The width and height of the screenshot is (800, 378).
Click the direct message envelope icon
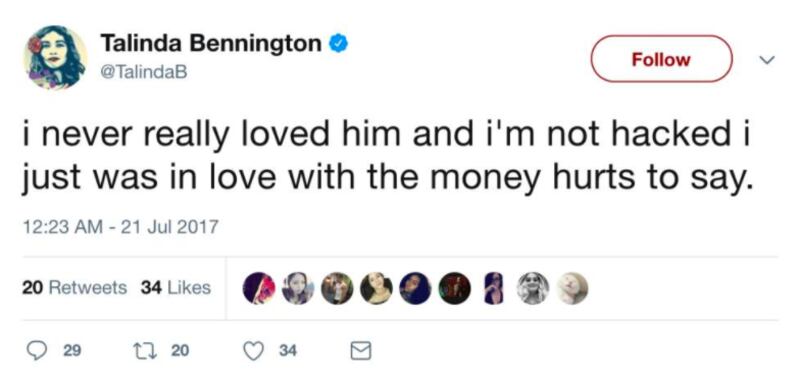360,350
